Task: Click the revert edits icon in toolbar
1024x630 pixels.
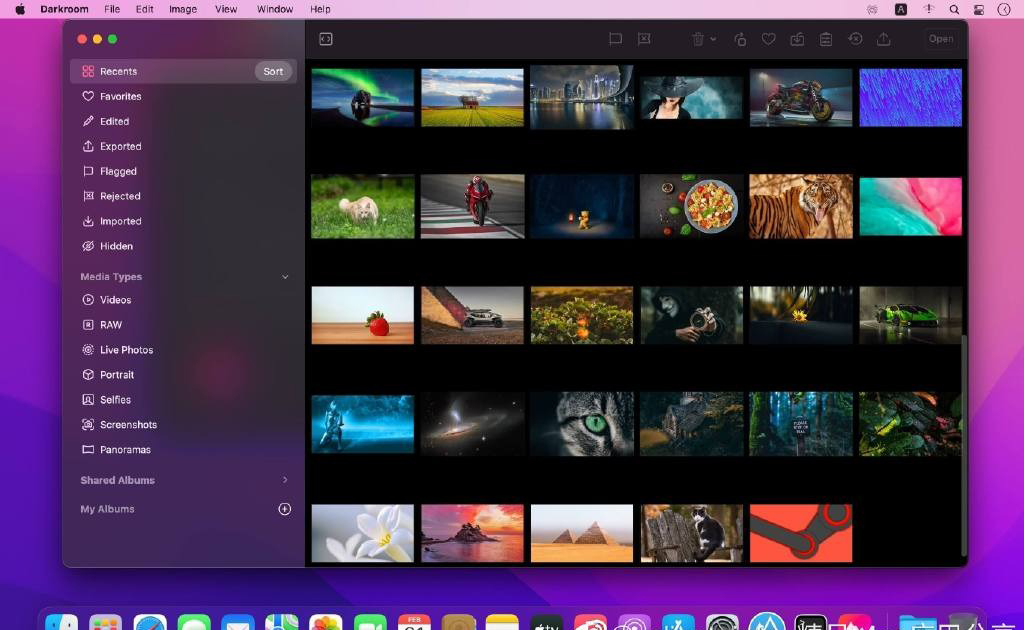Action: pyautogui.click(x=855, y=39)
